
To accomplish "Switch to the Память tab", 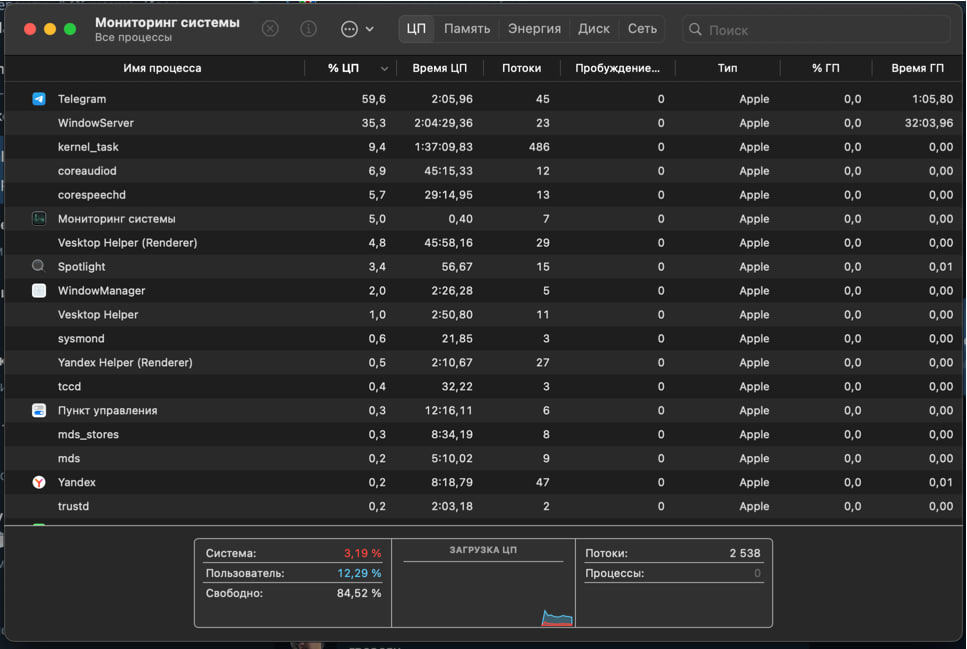I will coord(467,29).
